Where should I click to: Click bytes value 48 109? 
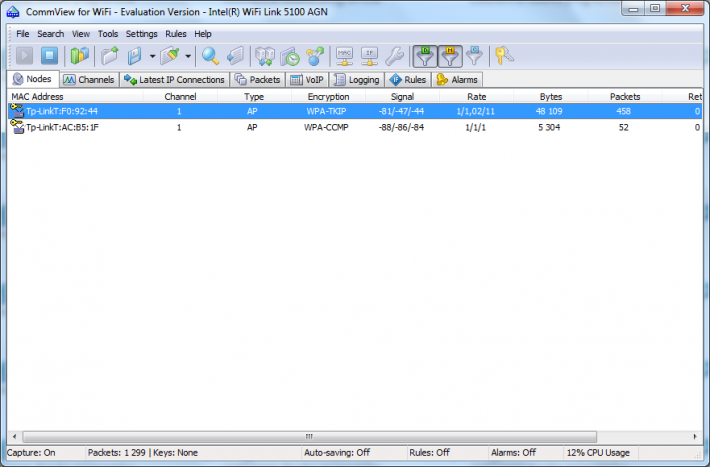[x=549, y=111]
